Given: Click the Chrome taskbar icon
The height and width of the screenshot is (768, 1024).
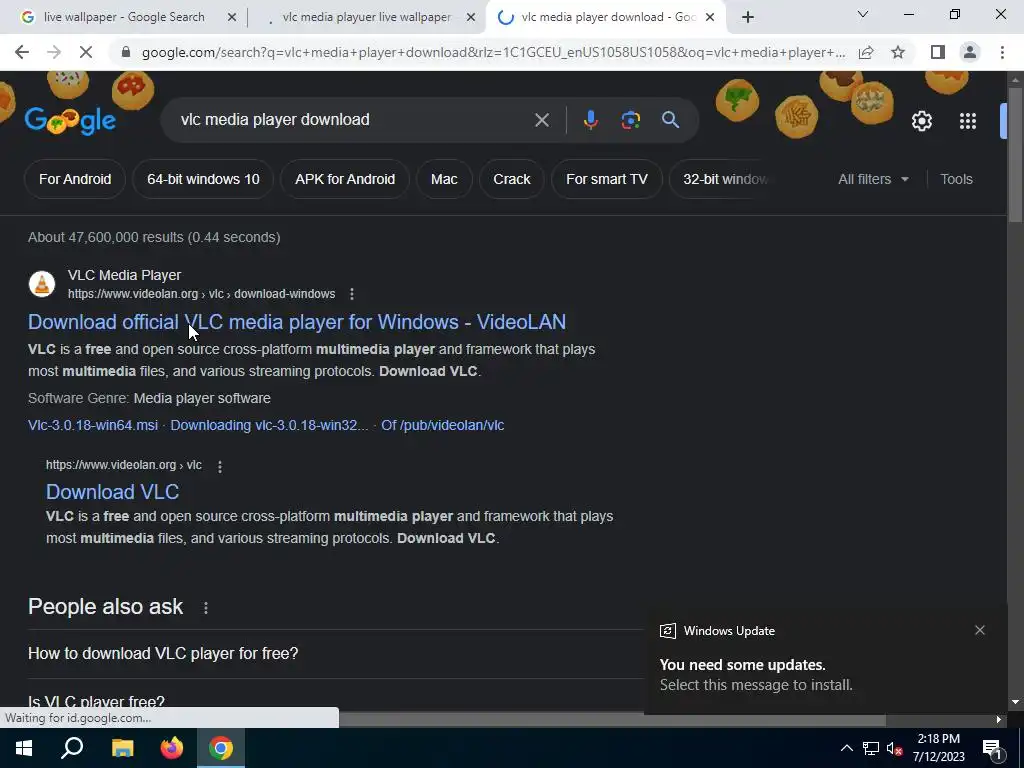Looking at the screenshot, I should (x=221, y=748).
